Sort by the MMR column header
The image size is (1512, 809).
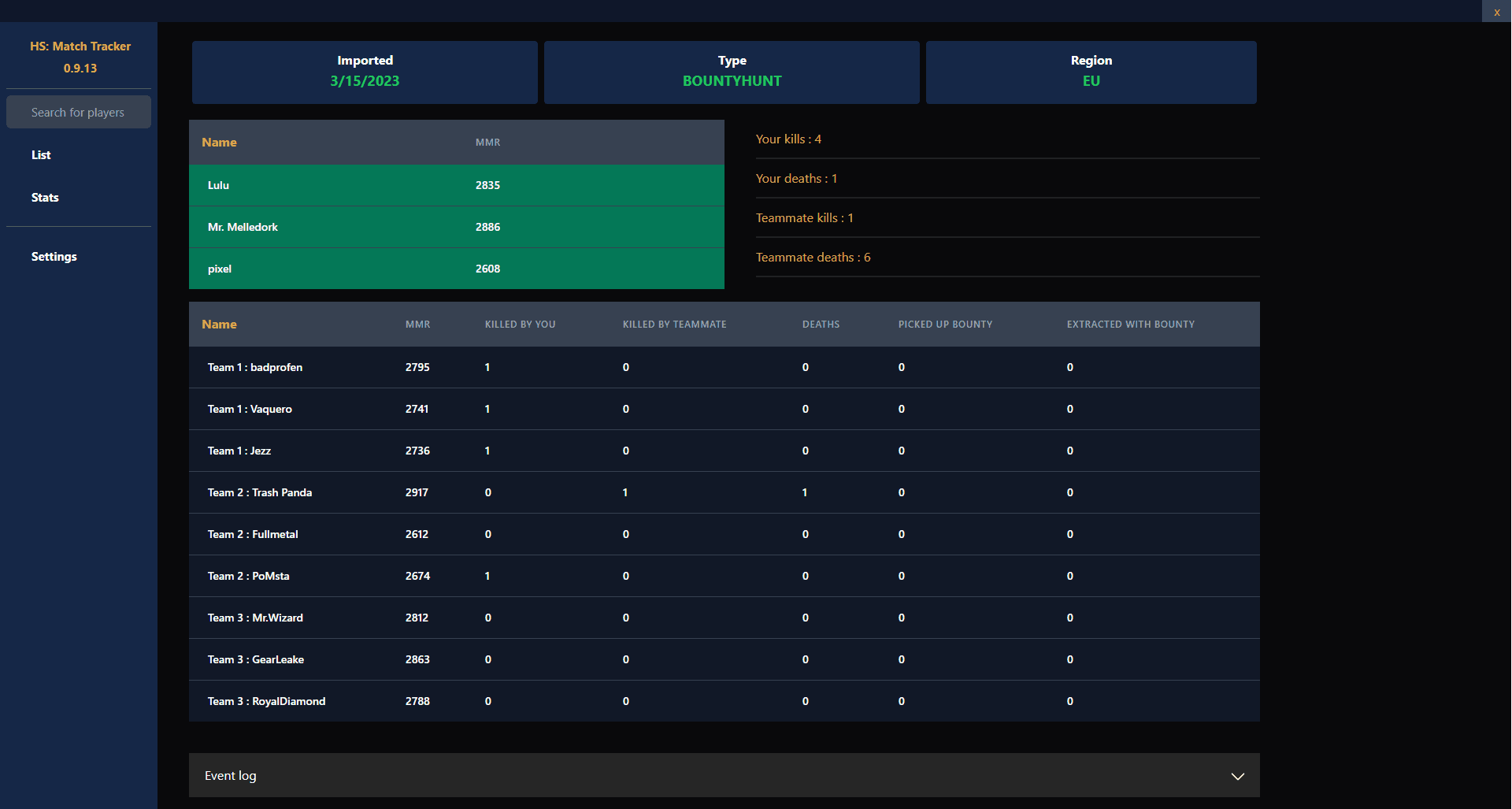417,324
